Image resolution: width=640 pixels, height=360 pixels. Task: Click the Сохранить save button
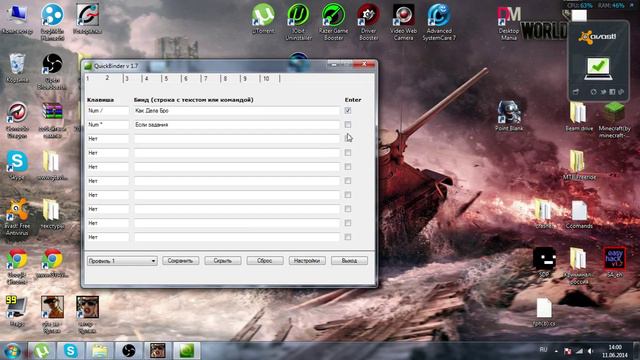coord(180,261)
